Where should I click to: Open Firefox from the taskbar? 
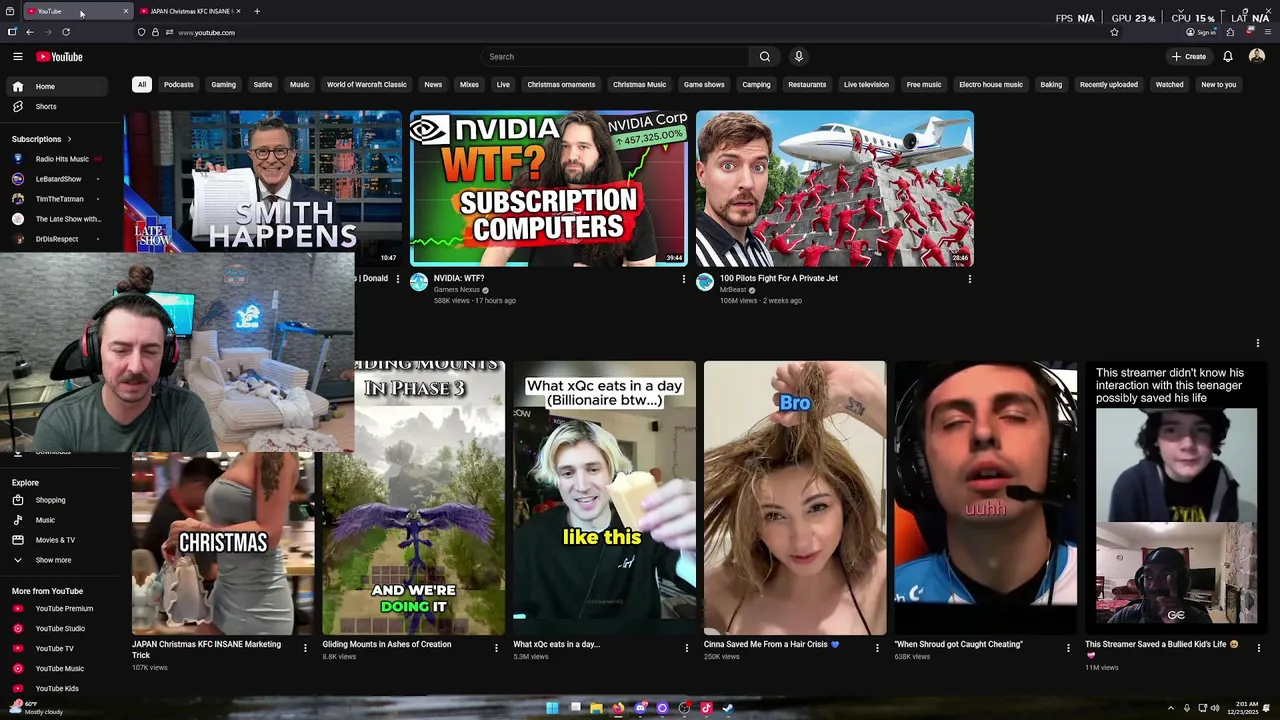[x=618, y=708]
